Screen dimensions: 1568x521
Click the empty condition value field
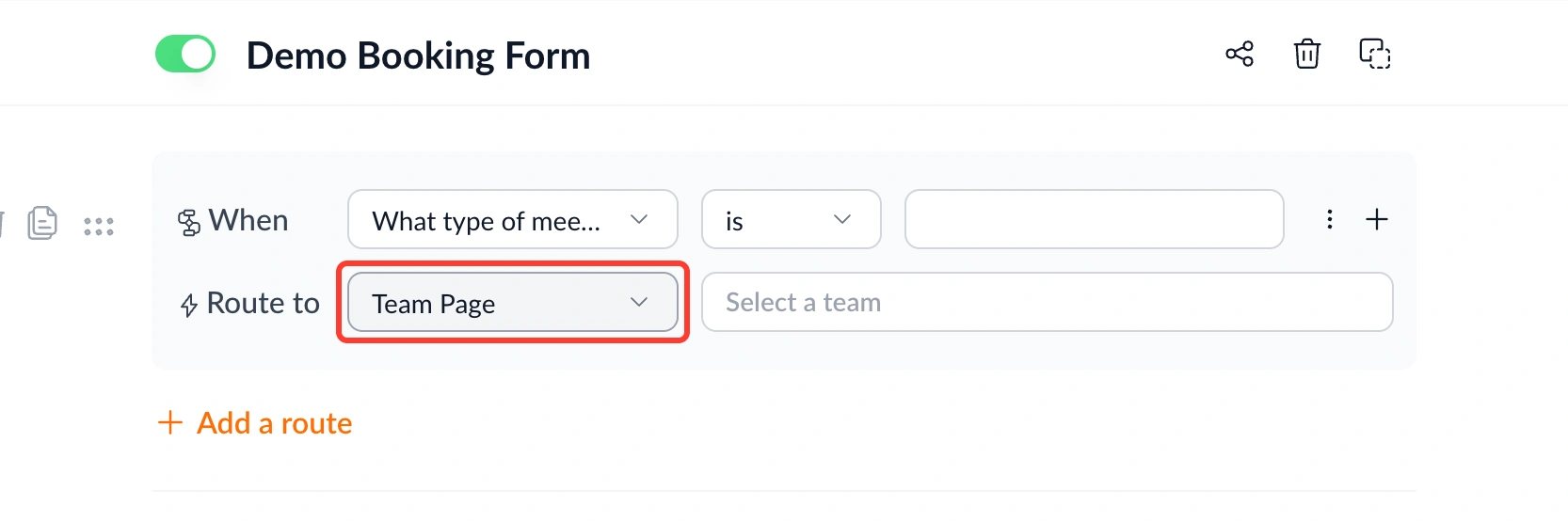pos(1095,219)
